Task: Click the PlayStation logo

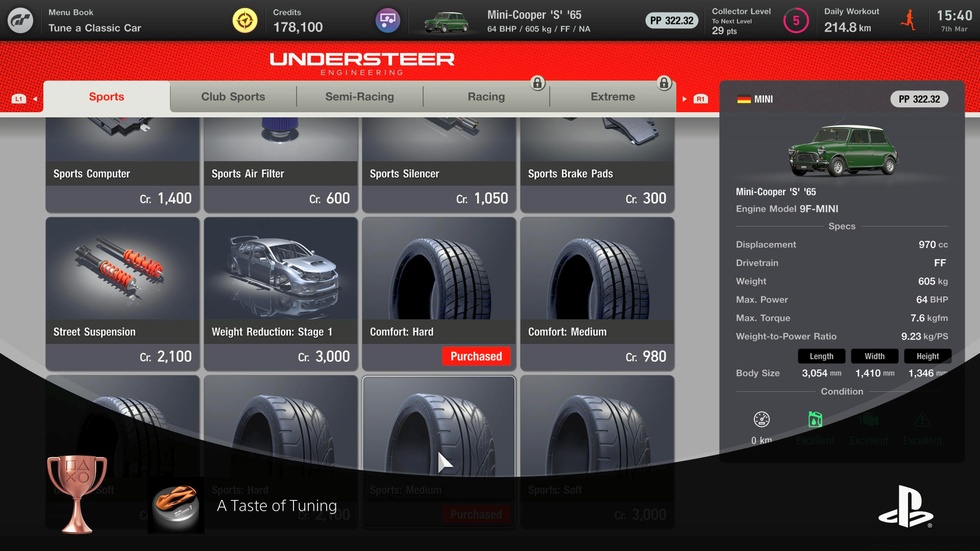Action: (906, 507)
